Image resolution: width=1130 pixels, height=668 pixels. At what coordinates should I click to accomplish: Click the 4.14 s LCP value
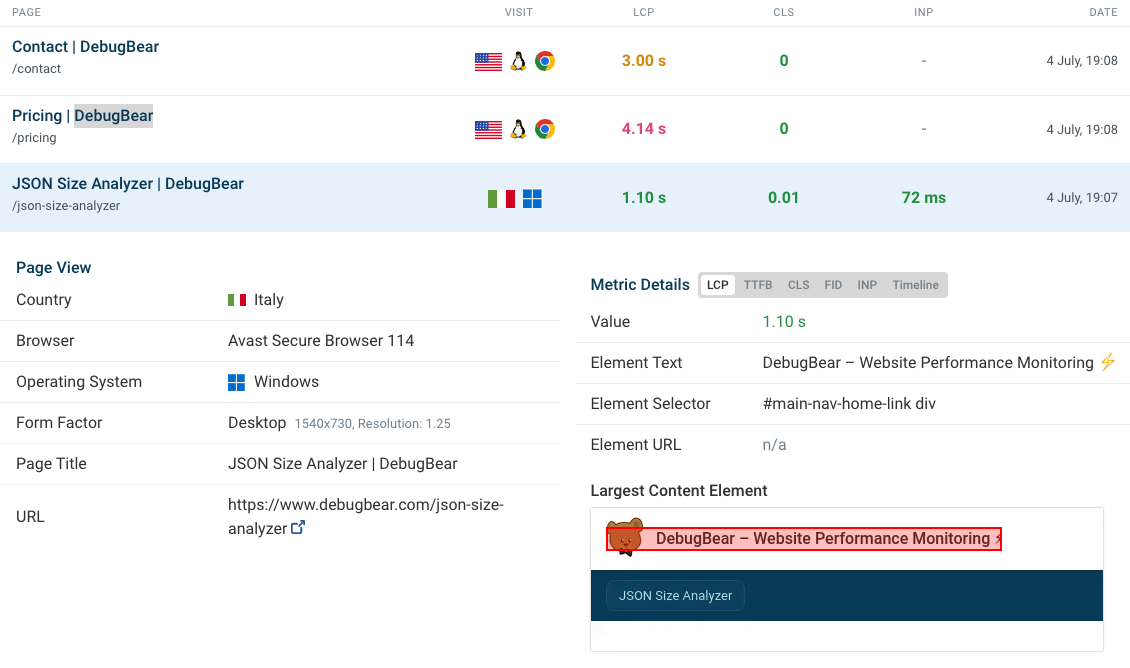pos(644,129)
